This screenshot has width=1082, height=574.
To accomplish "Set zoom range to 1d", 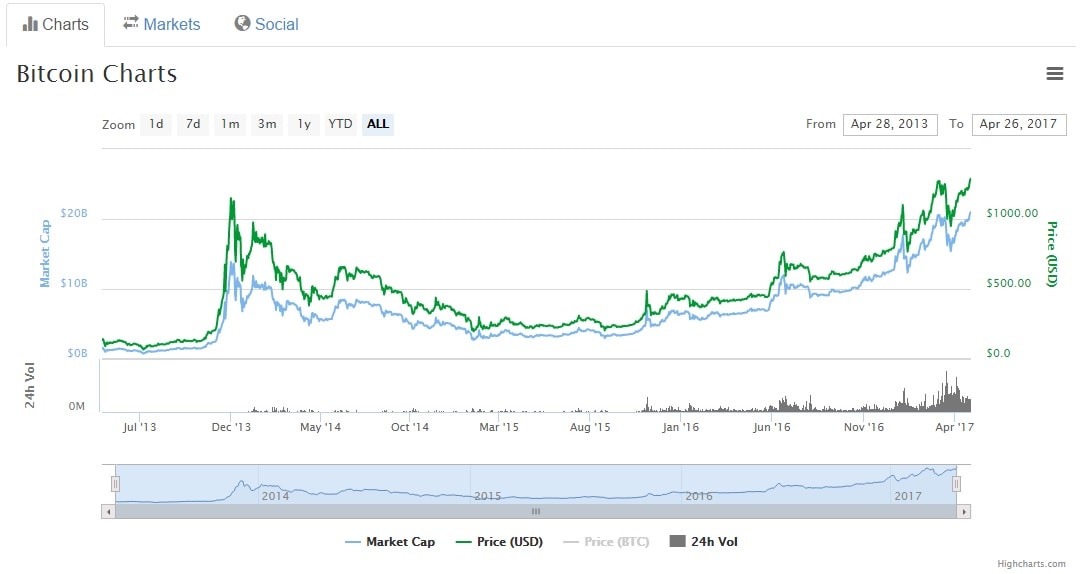I will (x=156, y=124).
